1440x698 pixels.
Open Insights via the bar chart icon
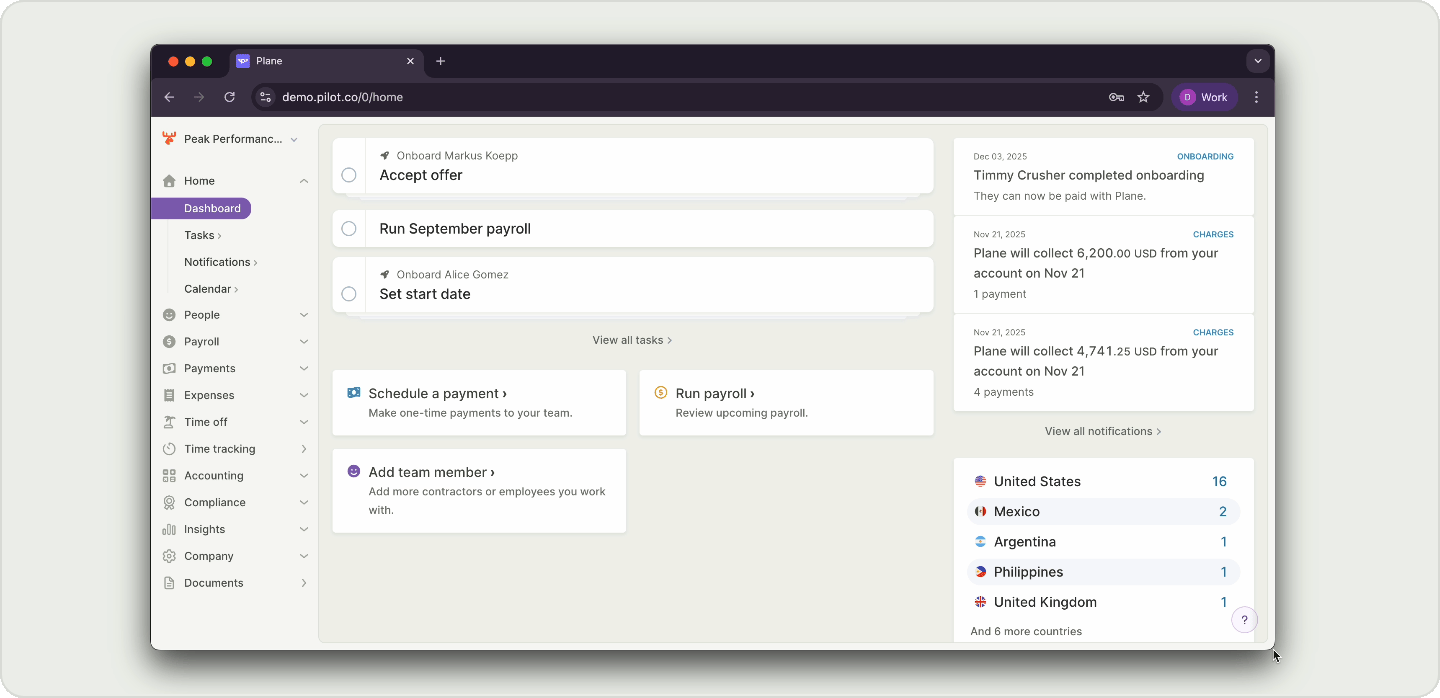[169, 529]
